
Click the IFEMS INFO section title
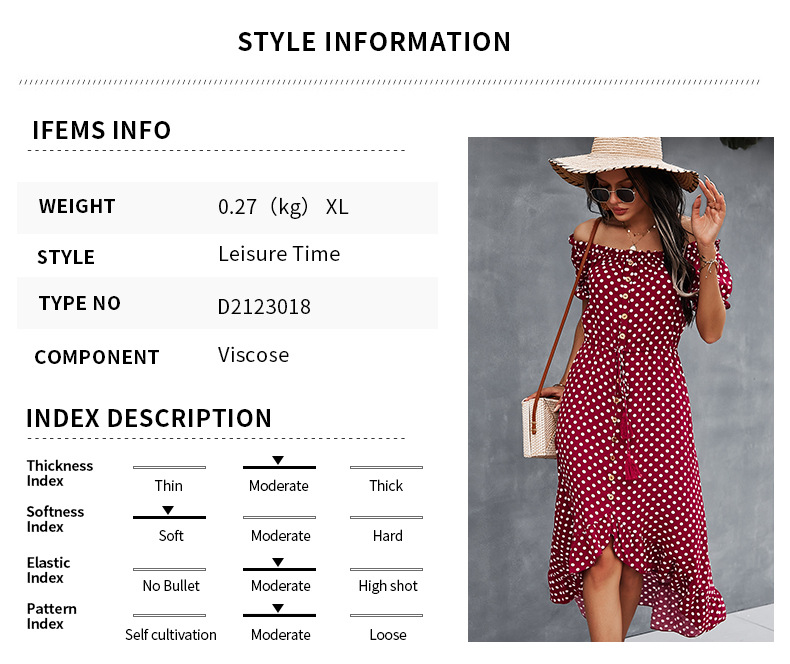click(101, 130)
